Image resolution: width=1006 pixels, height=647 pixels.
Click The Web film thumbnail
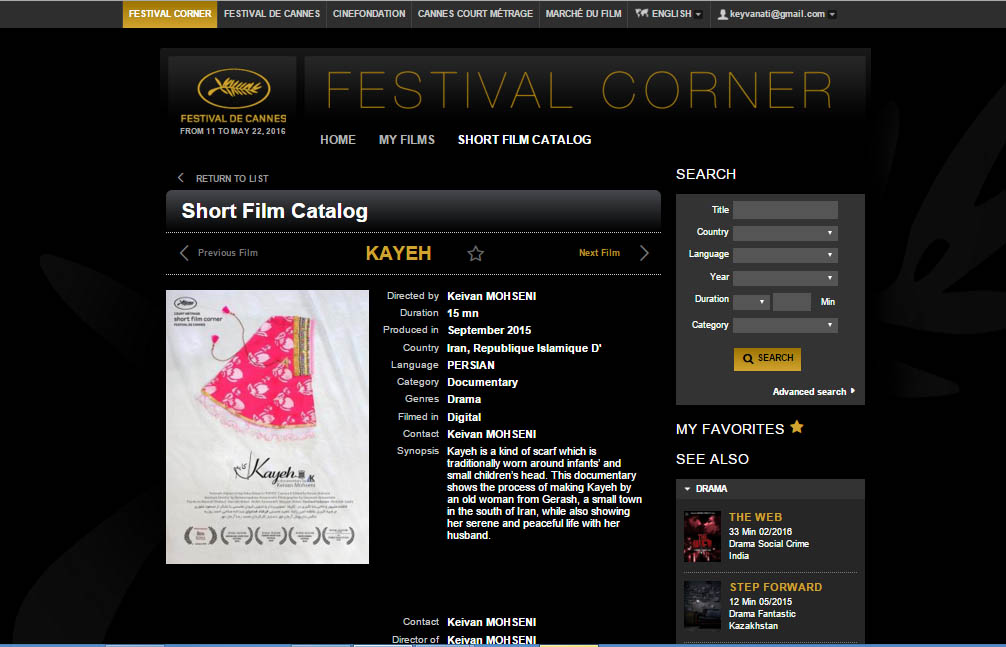pos(703,537)
